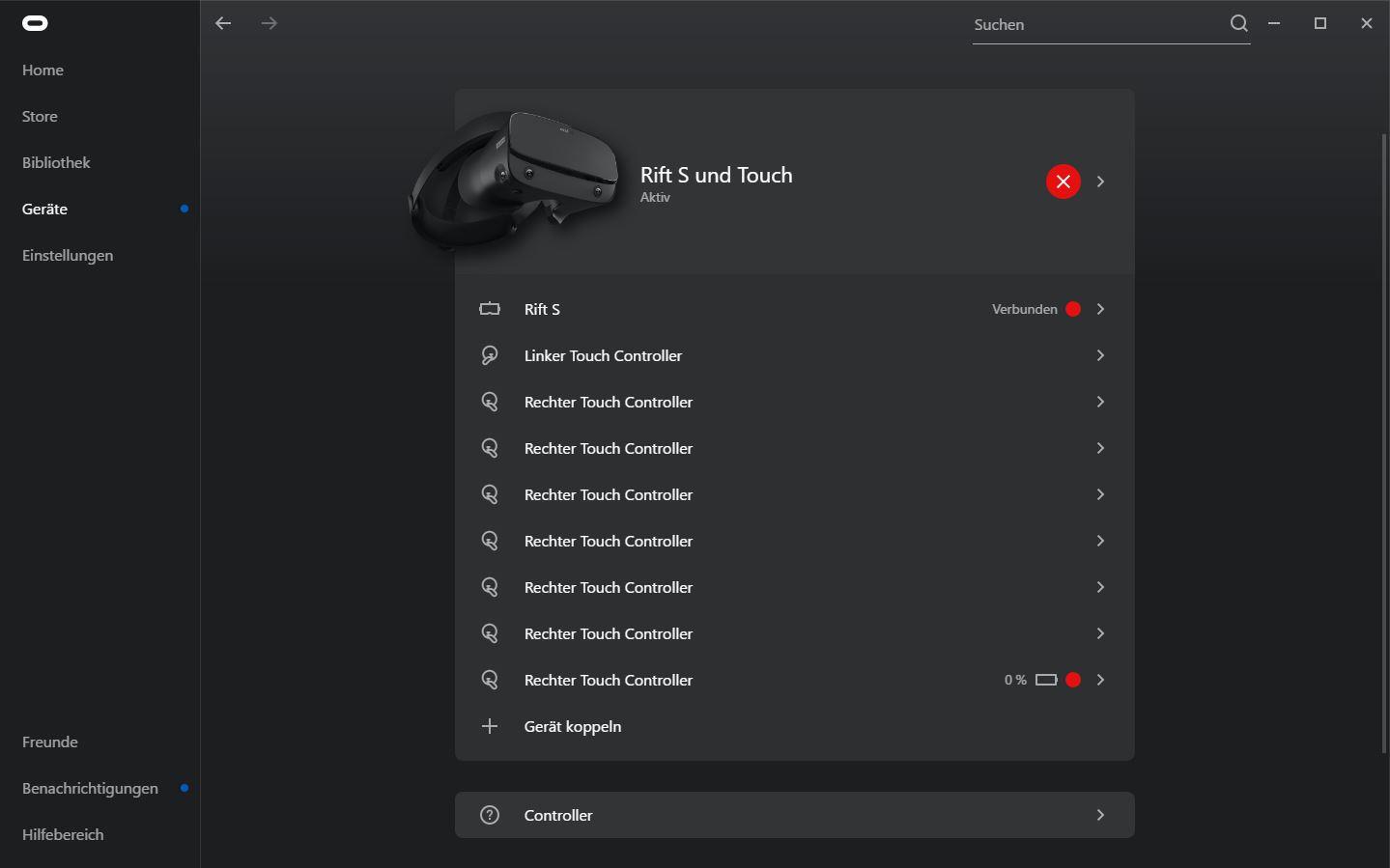Expand the Rift S und Touch header chevron
This screenshot has height=868, width=1390.
pos(1100,182)
